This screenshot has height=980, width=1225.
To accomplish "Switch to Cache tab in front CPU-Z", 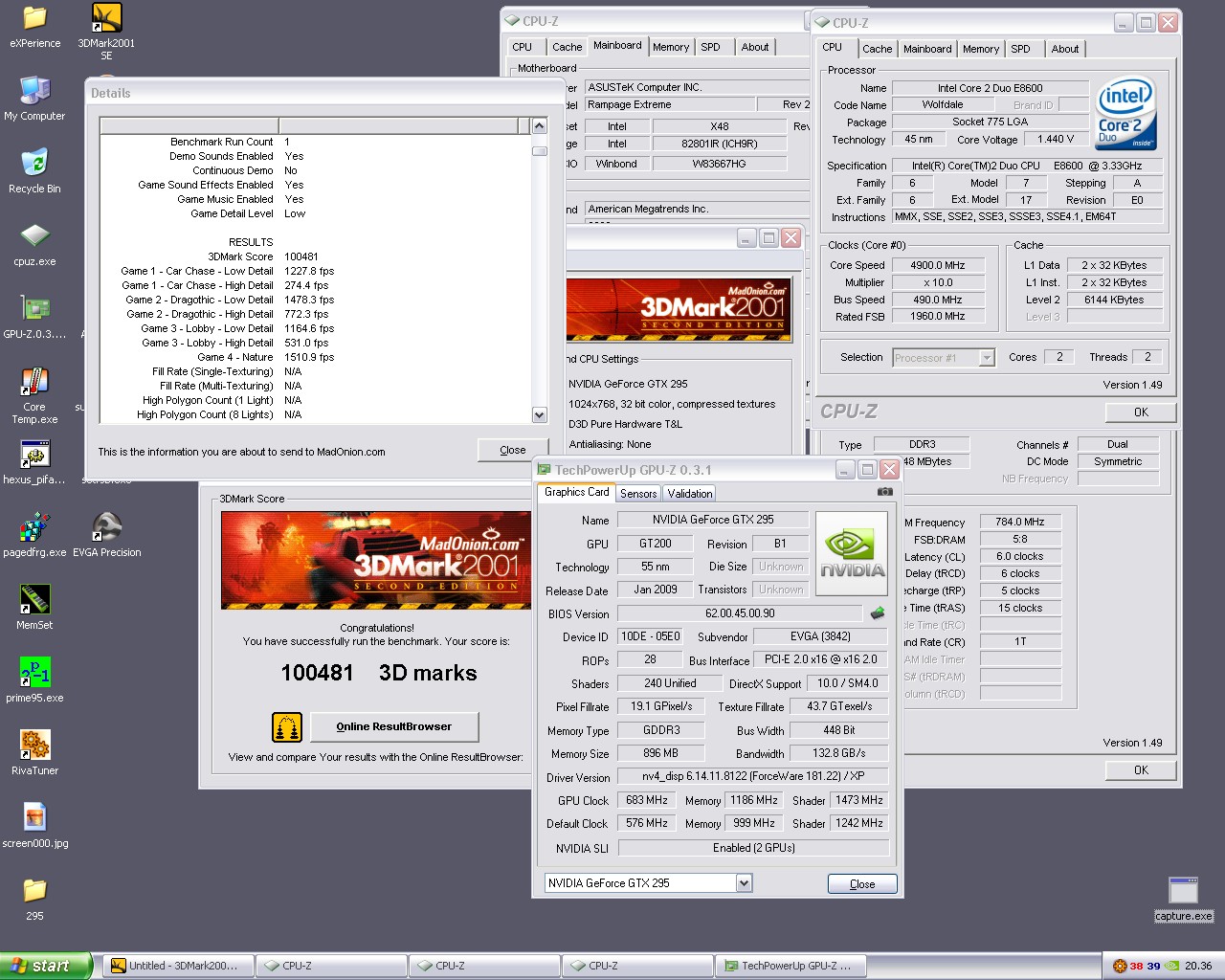I will [x=877, y=49].
